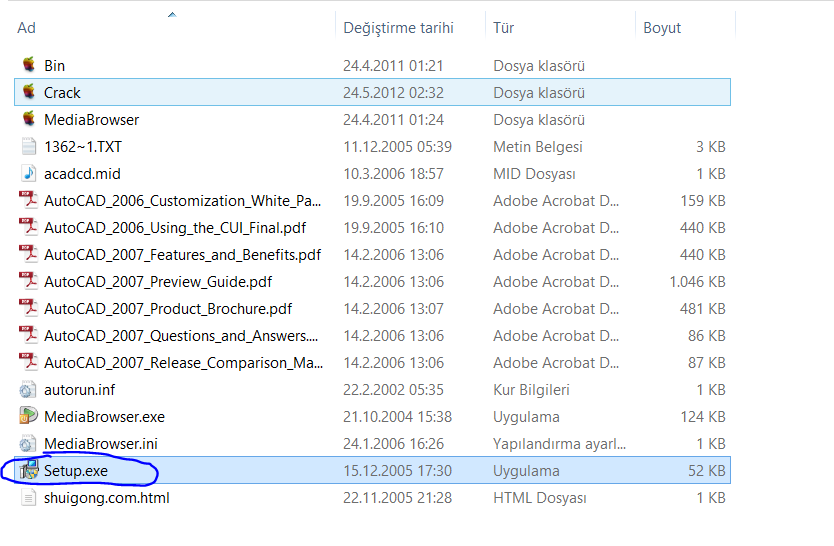Image resolution: width=834 pixels, height=546 pixels.
Task: Click the type Metin Belgesi
Action: point(538,147)
